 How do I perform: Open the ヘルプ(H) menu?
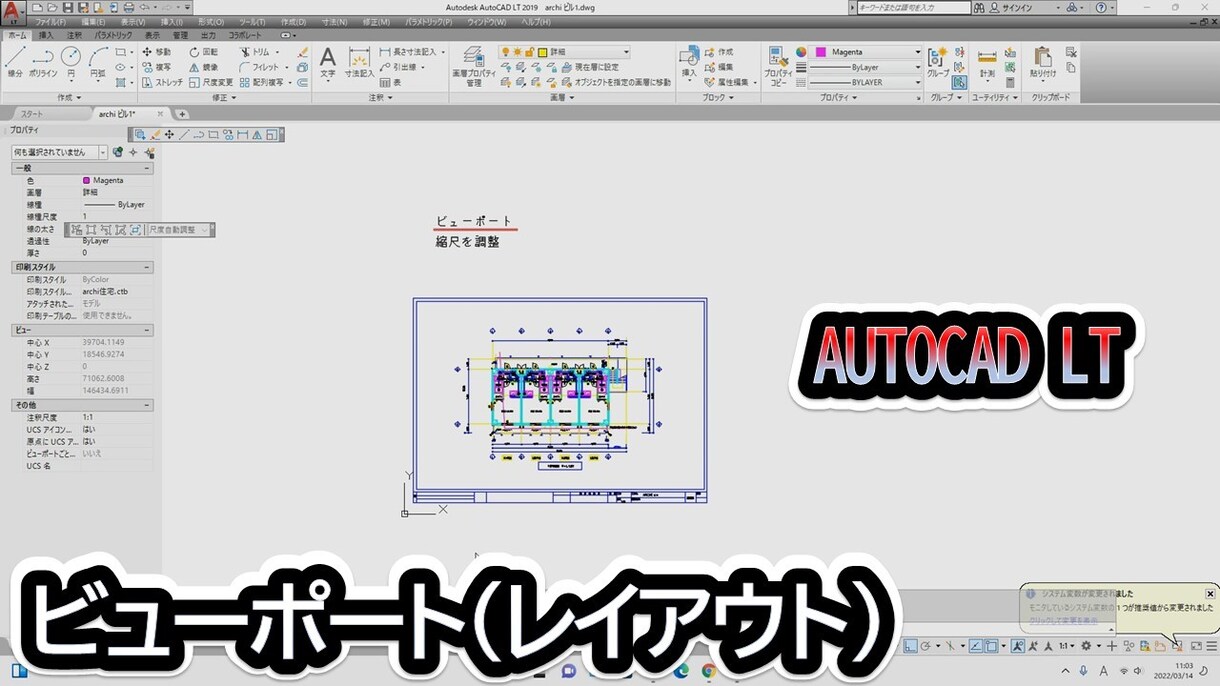click(536, 21)
